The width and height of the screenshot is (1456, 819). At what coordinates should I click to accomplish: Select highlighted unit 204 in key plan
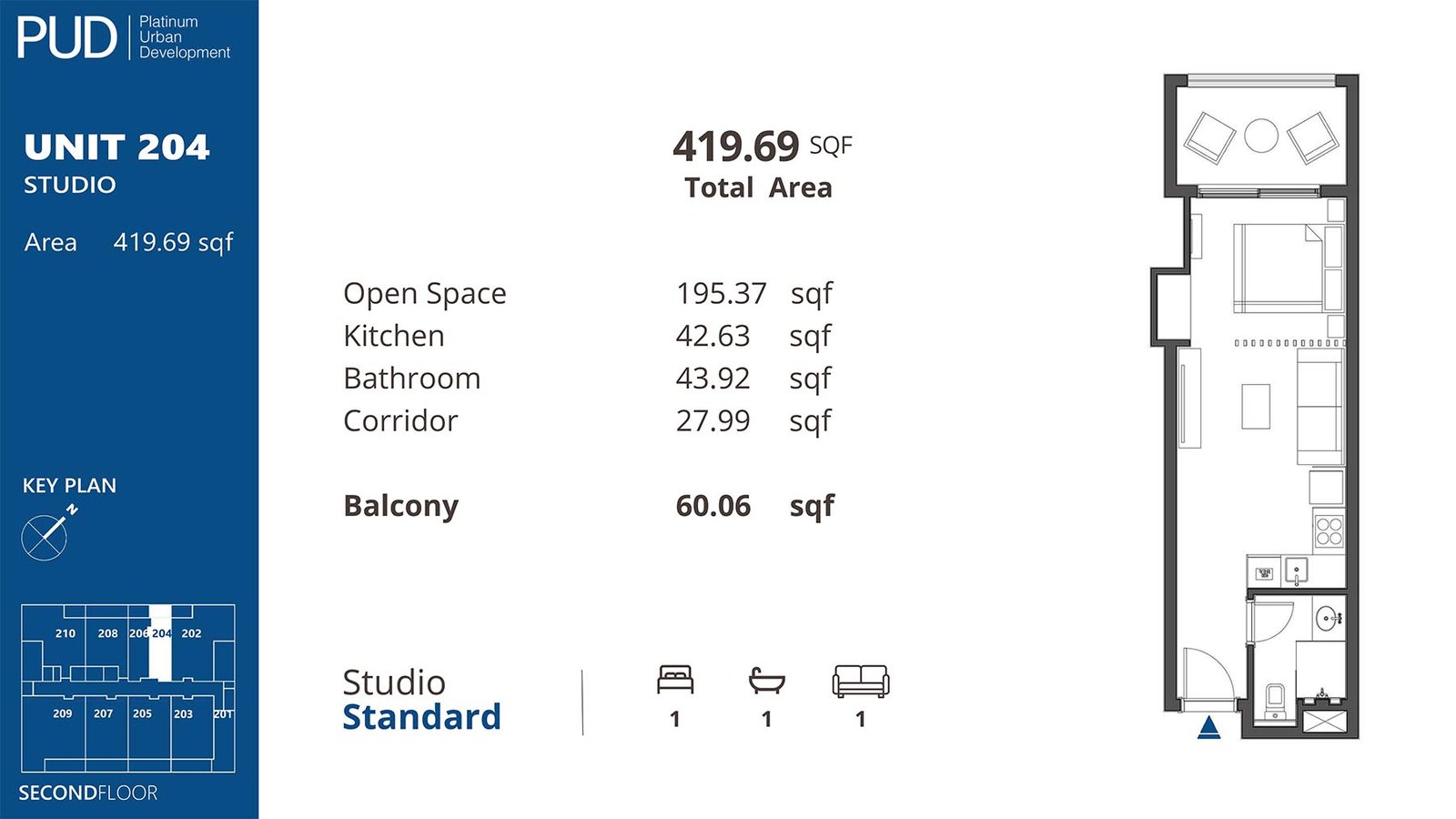click(161, 642)
